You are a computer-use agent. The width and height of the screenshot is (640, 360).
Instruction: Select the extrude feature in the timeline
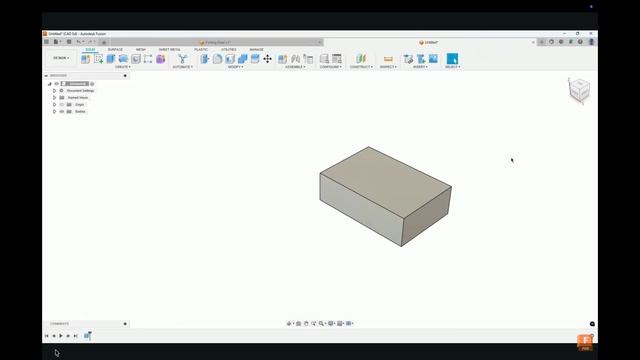[87, 336]
